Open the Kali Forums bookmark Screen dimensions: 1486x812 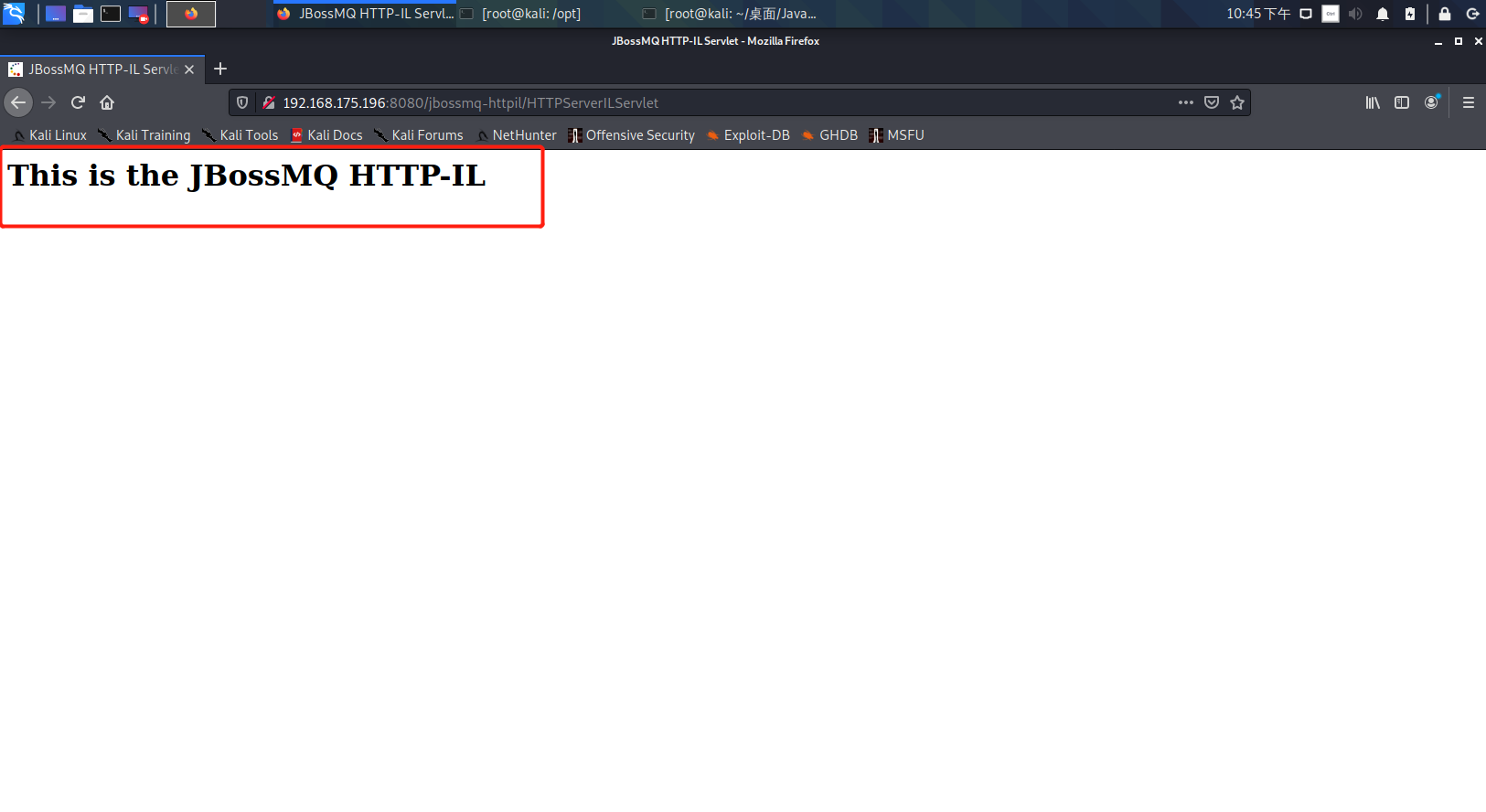[419, 135]
